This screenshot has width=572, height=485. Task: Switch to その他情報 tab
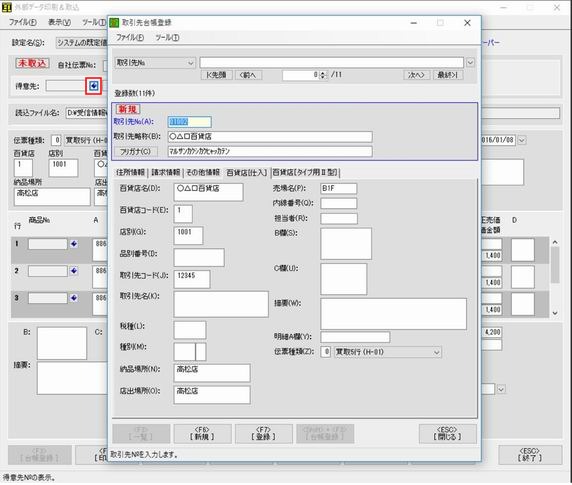tap(203, 172)
